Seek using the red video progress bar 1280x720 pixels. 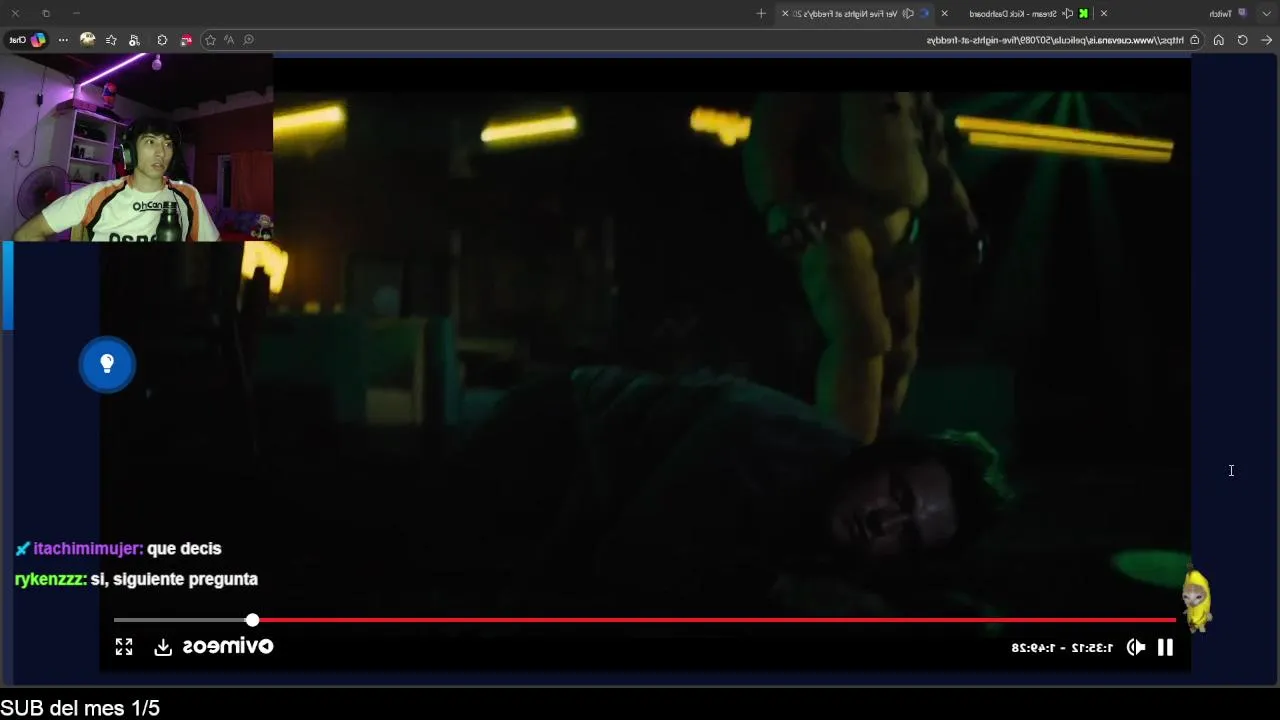(714, 620)
